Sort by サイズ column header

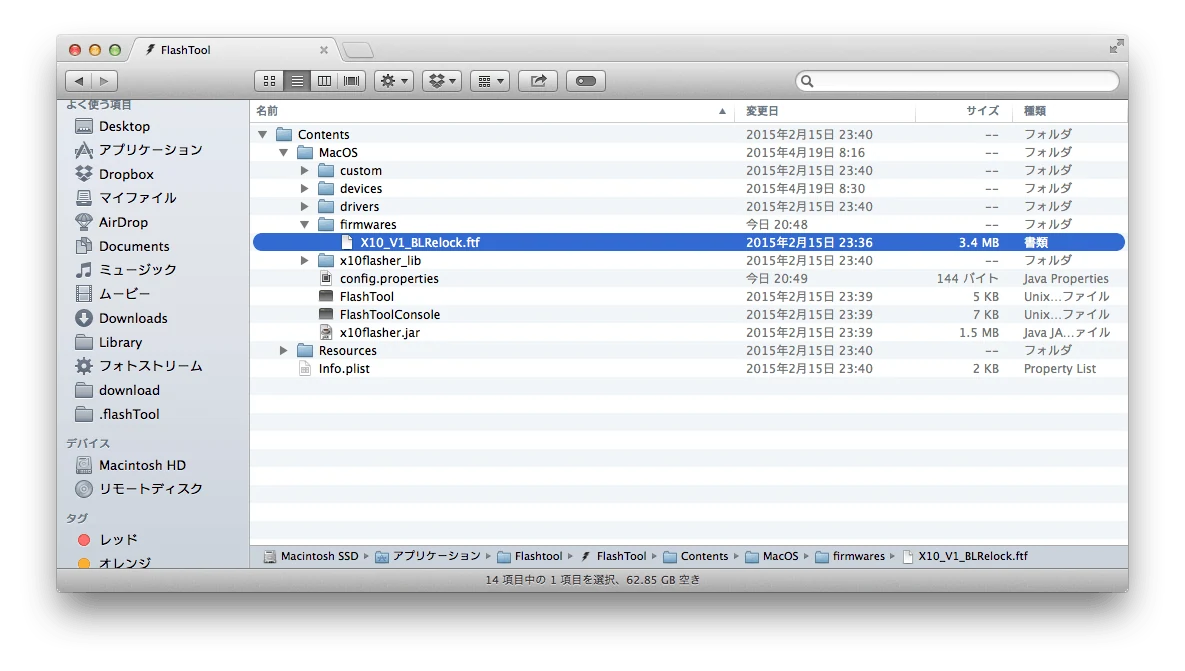964,111
